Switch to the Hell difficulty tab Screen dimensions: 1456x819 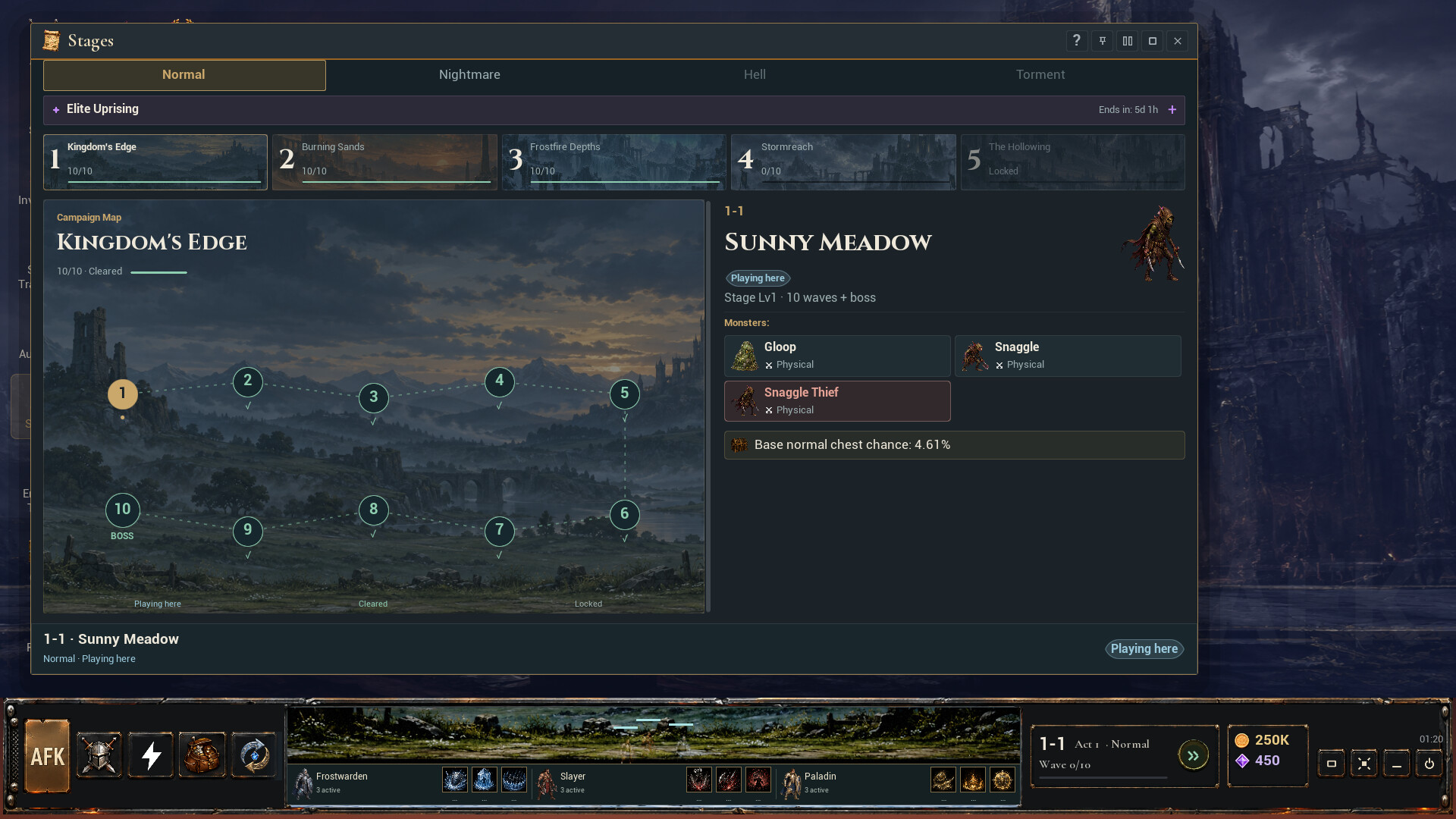[x=755, y=75]
